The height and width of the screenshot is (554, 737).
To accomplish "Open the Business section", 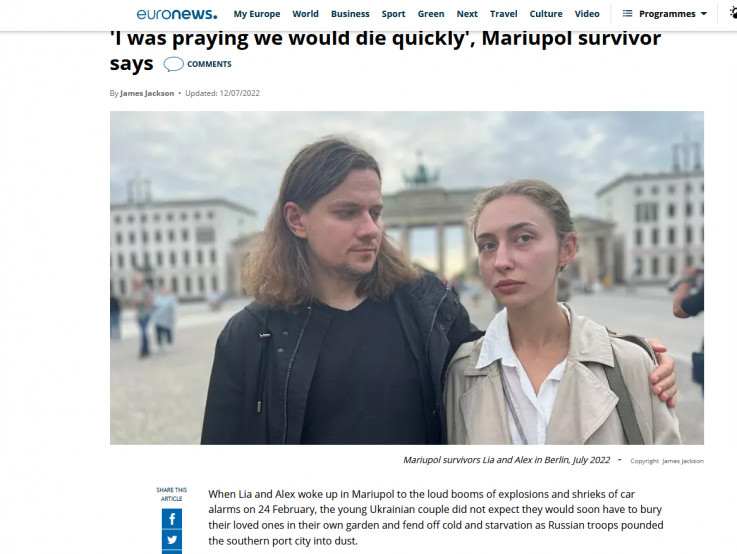I will click(x=350, y=14).
